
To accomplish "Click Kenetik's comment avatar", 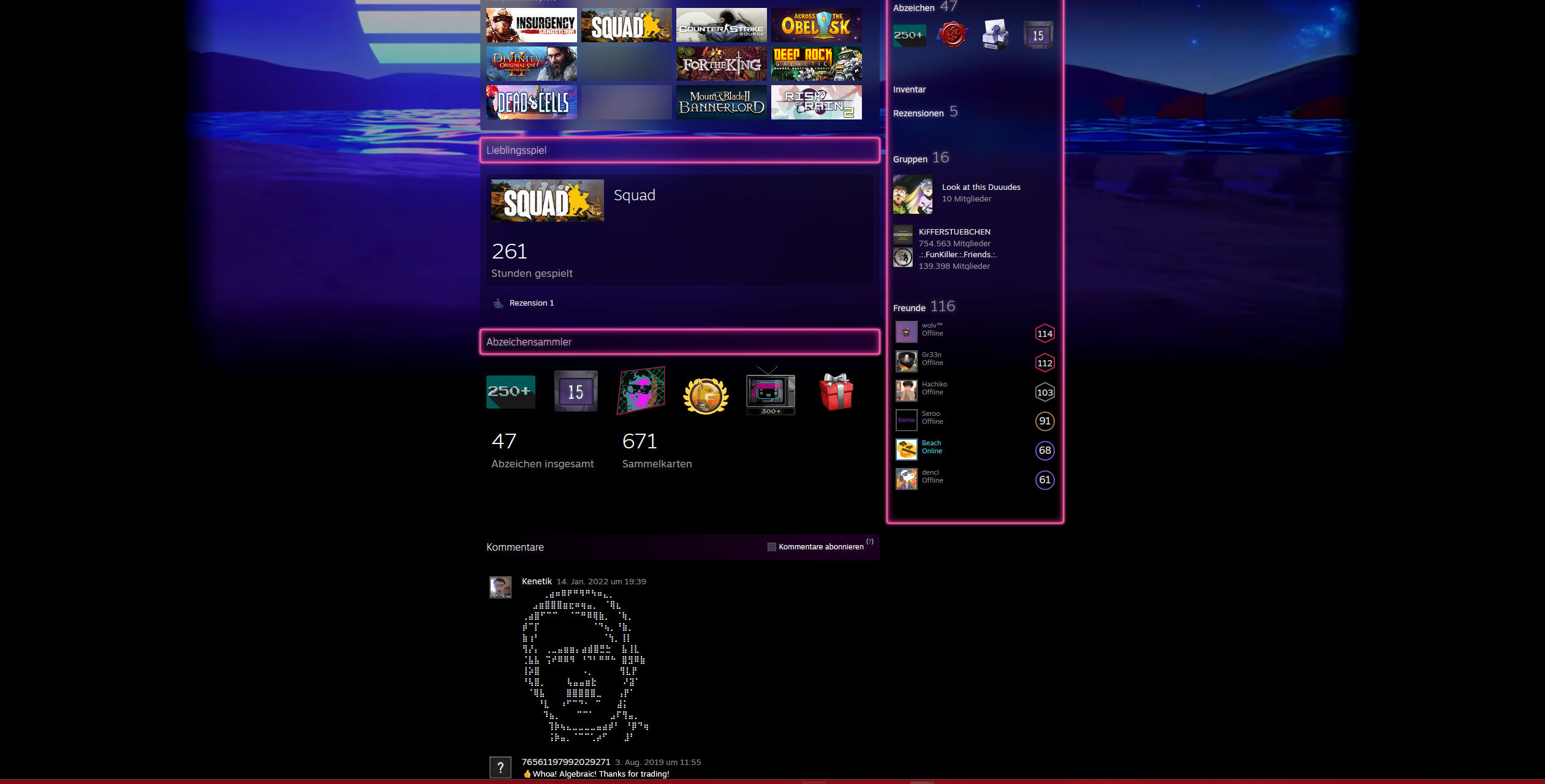I will point(500,587).
